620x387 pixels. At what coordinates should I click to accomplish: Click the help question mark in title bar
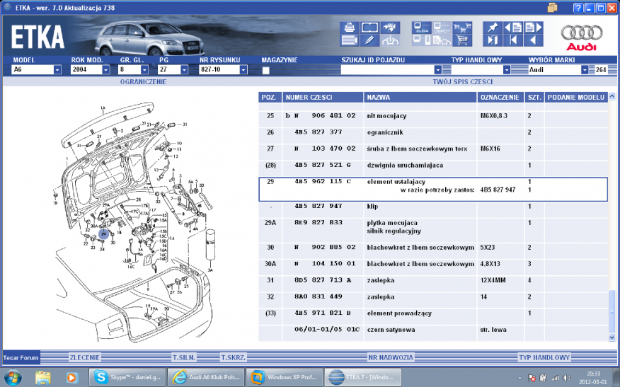click(578, 8)
